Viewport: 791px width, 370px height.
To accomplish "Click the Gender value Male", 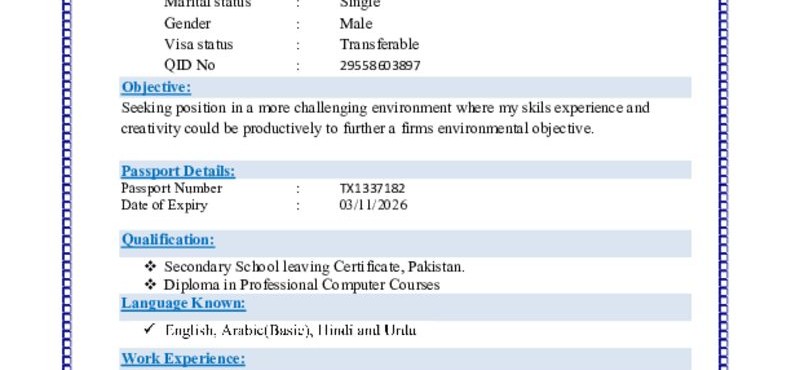I will pyautogui.click(x=356, y=24).
